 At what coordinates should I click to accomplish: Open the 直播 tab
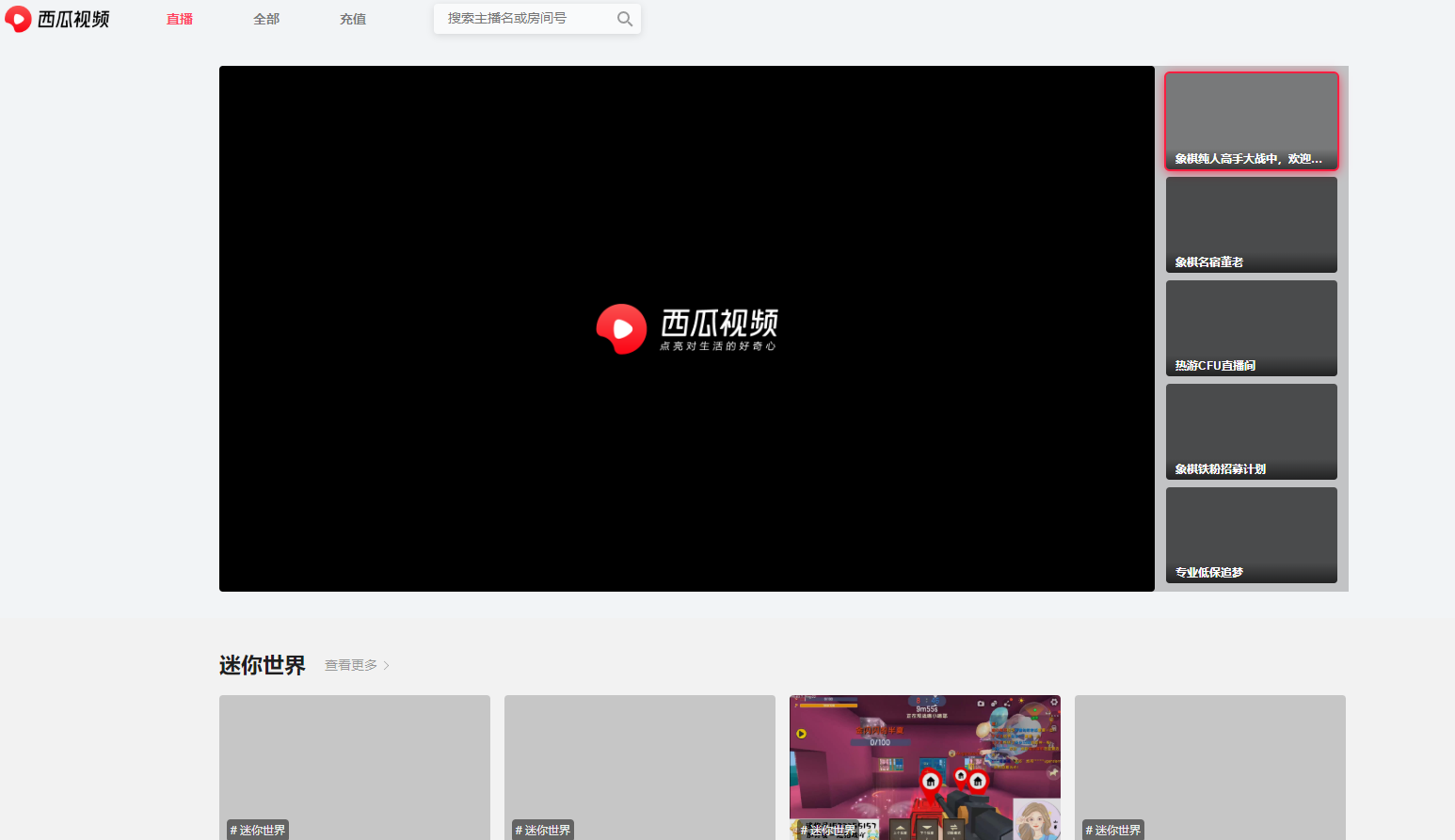[x=180, y=19]
